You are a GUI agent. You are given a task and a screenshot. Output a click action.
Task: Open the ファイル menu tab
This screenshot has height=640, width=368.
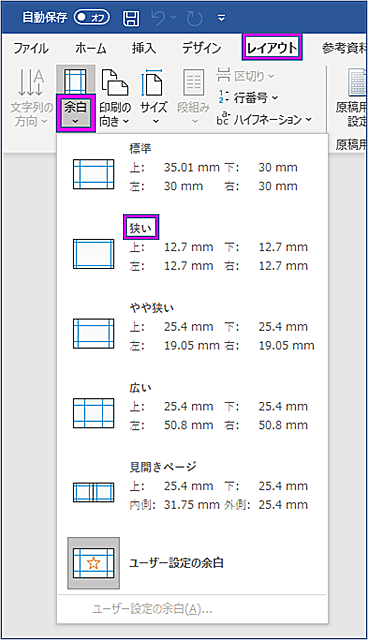31,48
